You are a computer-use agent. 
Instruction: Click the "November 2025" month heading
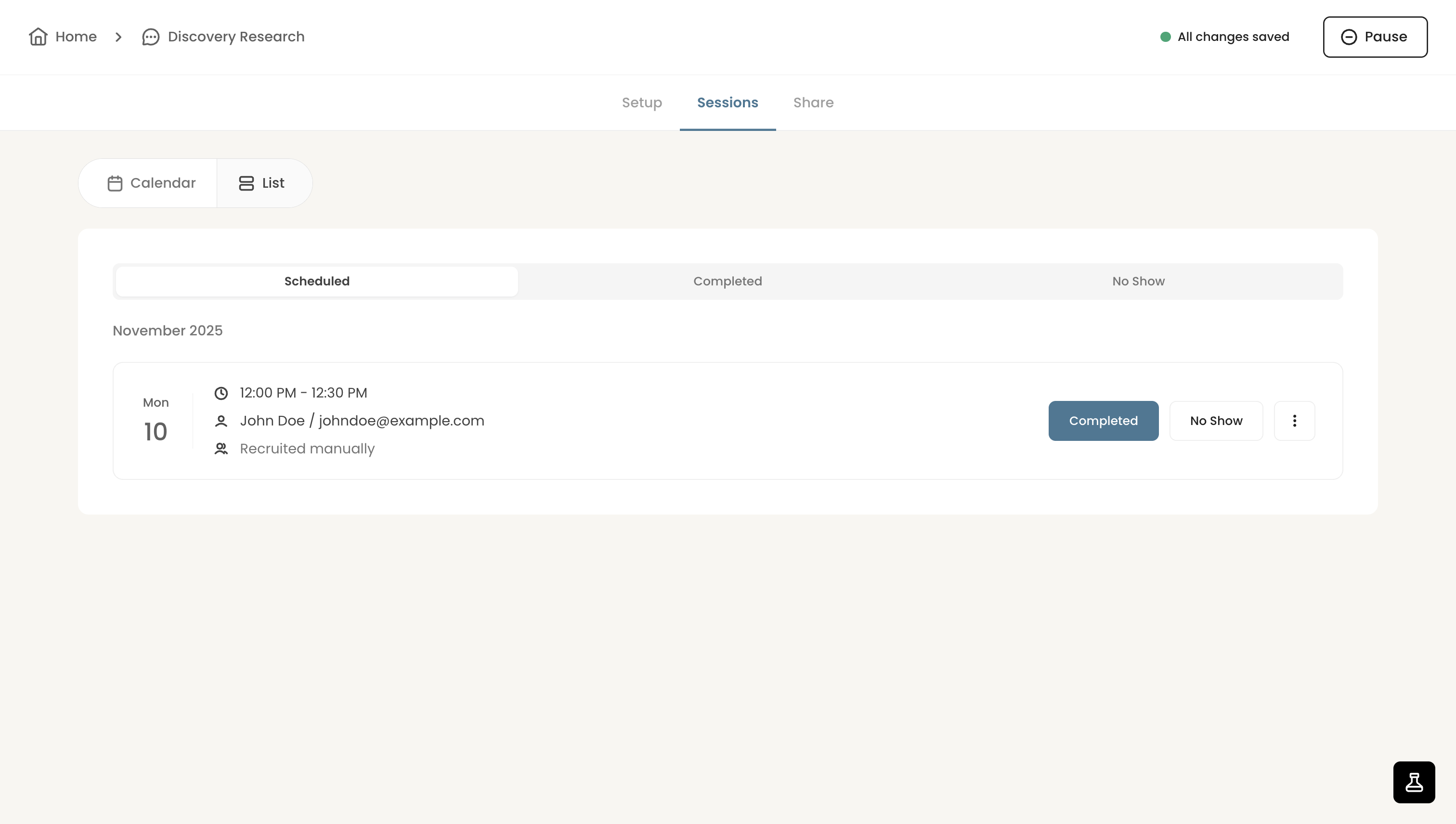168,331
